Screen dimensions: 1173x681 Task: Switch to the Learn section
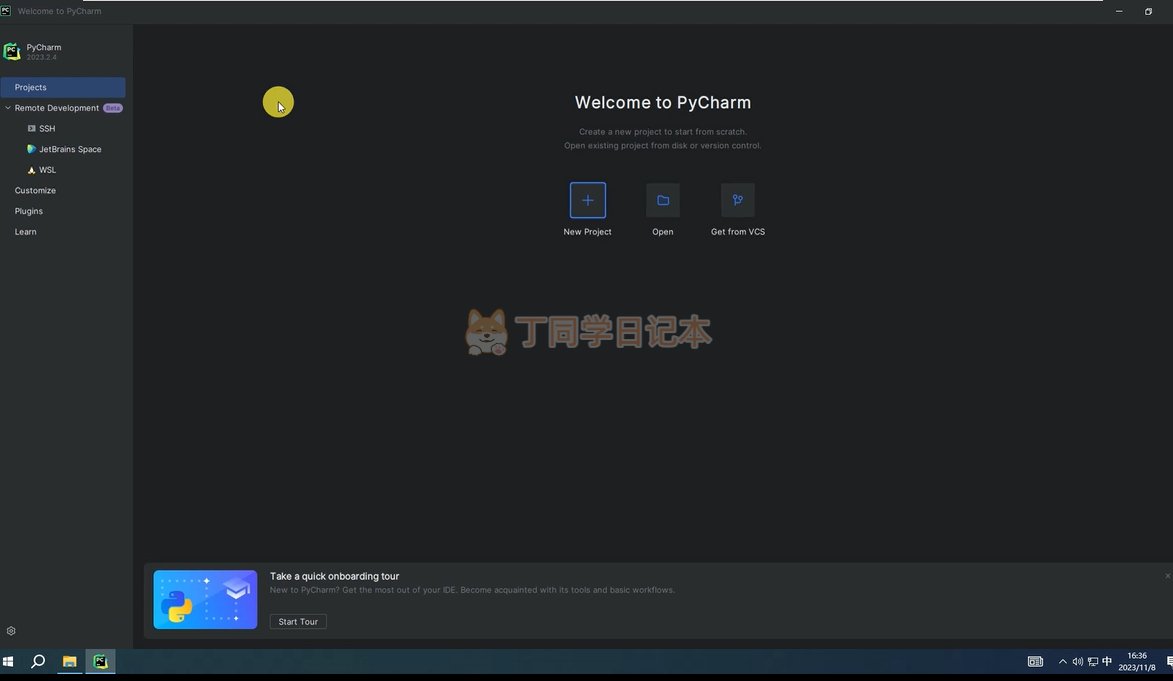(x=25, y=232)
